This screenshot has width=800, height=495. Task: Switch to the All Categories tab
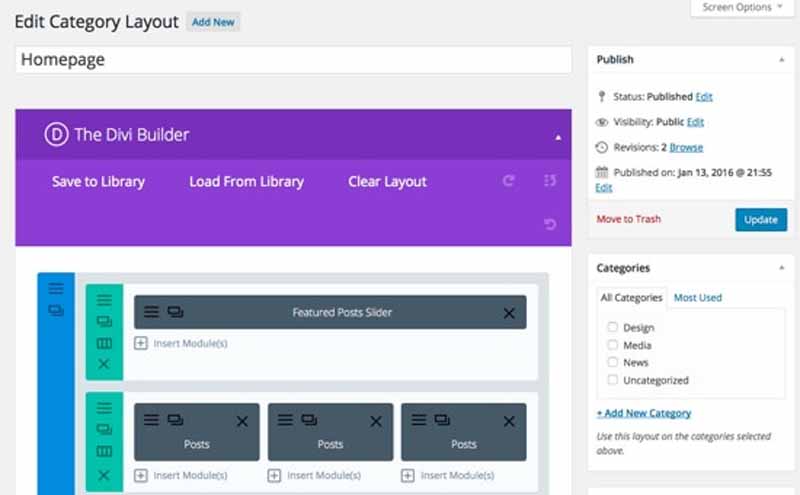[x=631, y=298]
